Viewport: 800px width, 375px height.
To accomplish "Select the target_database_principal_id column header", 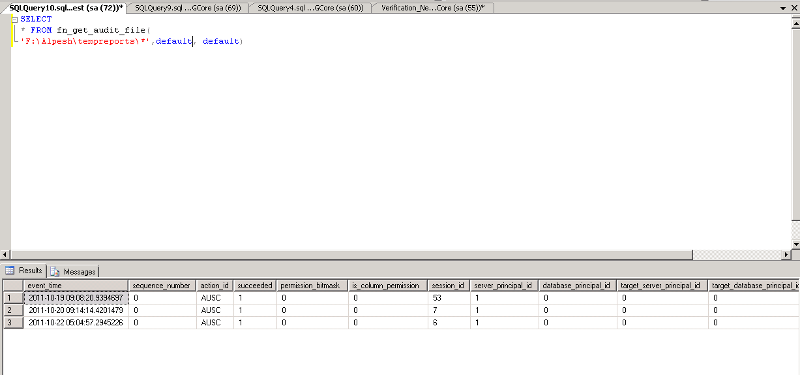I will 754,285.
